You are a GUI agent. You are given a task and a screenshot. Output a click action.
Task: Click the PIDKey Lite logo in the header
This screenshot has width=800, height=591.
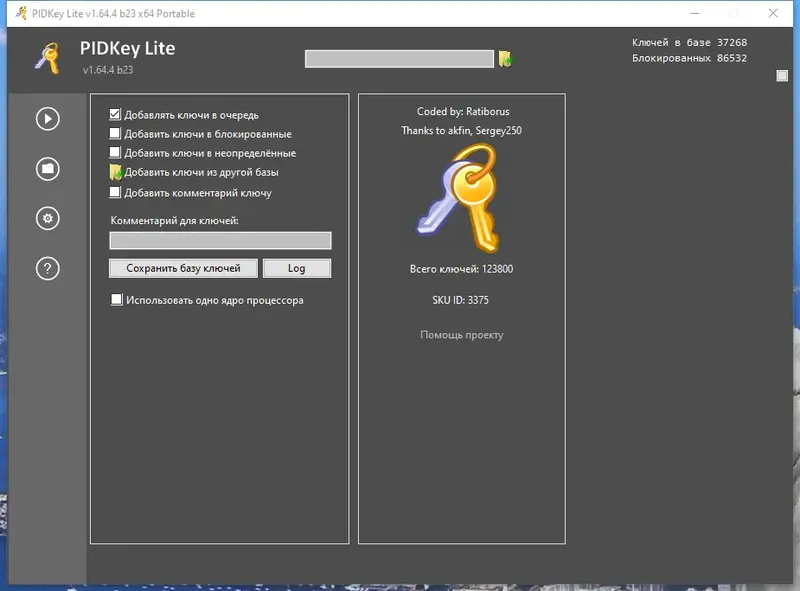coord(48,57)
